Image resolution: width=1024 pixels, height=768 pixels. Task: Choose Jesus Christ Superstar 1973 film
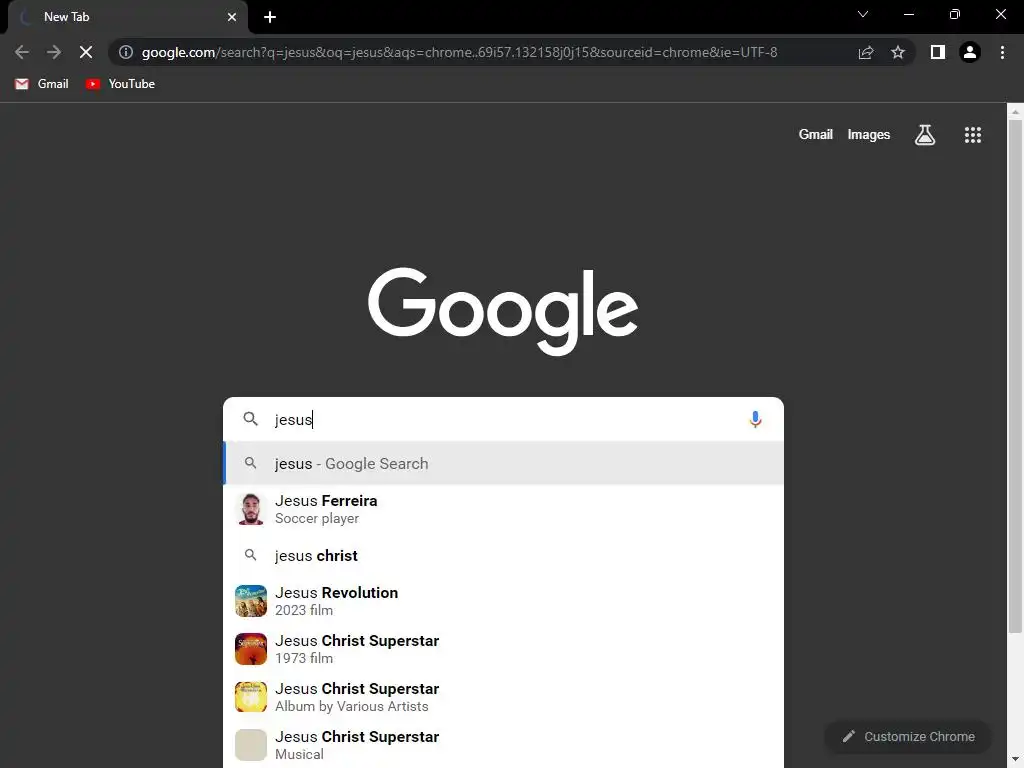(x=504, y=649)
